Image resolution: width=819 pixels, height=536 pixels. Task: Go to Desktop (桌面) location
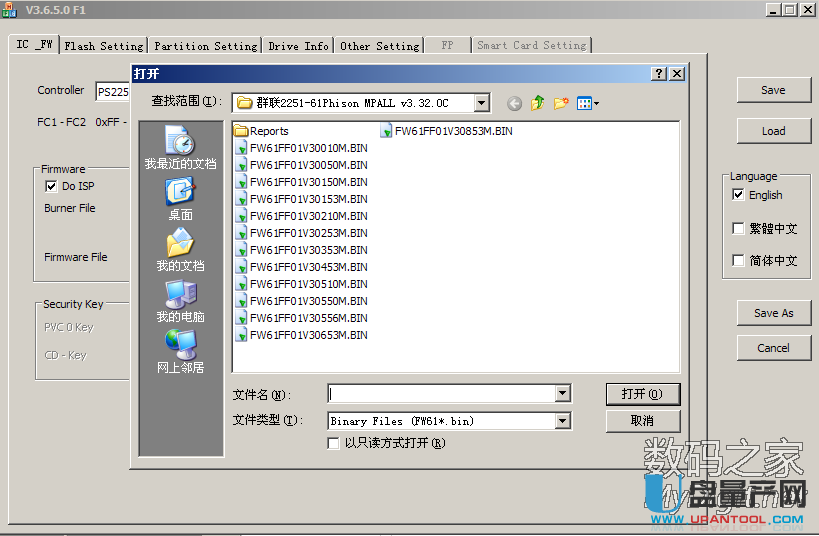(180, 198)
